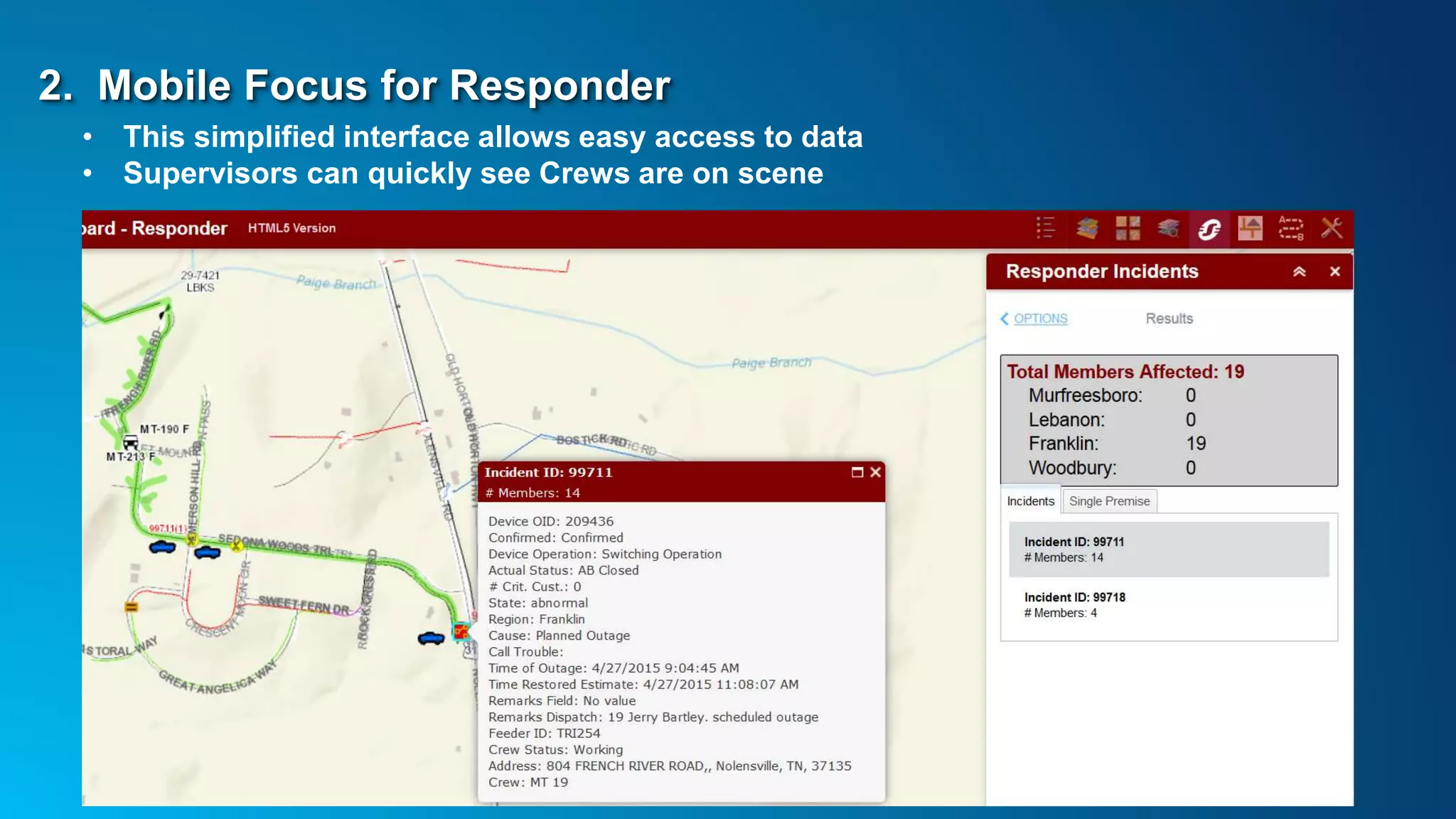This screenshot has height=819, width=1456.
Task: Click the MT-190 F crew vehicle icon
Action: click(x=131, y=442)
